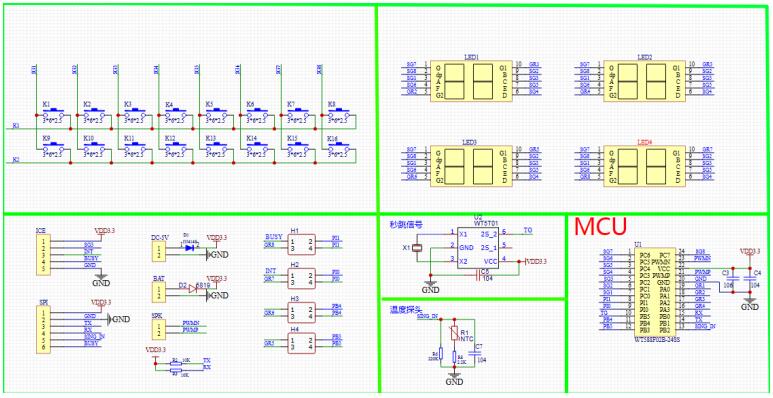
Task: Select the K1 push button symbol
Action: [54, 113]
